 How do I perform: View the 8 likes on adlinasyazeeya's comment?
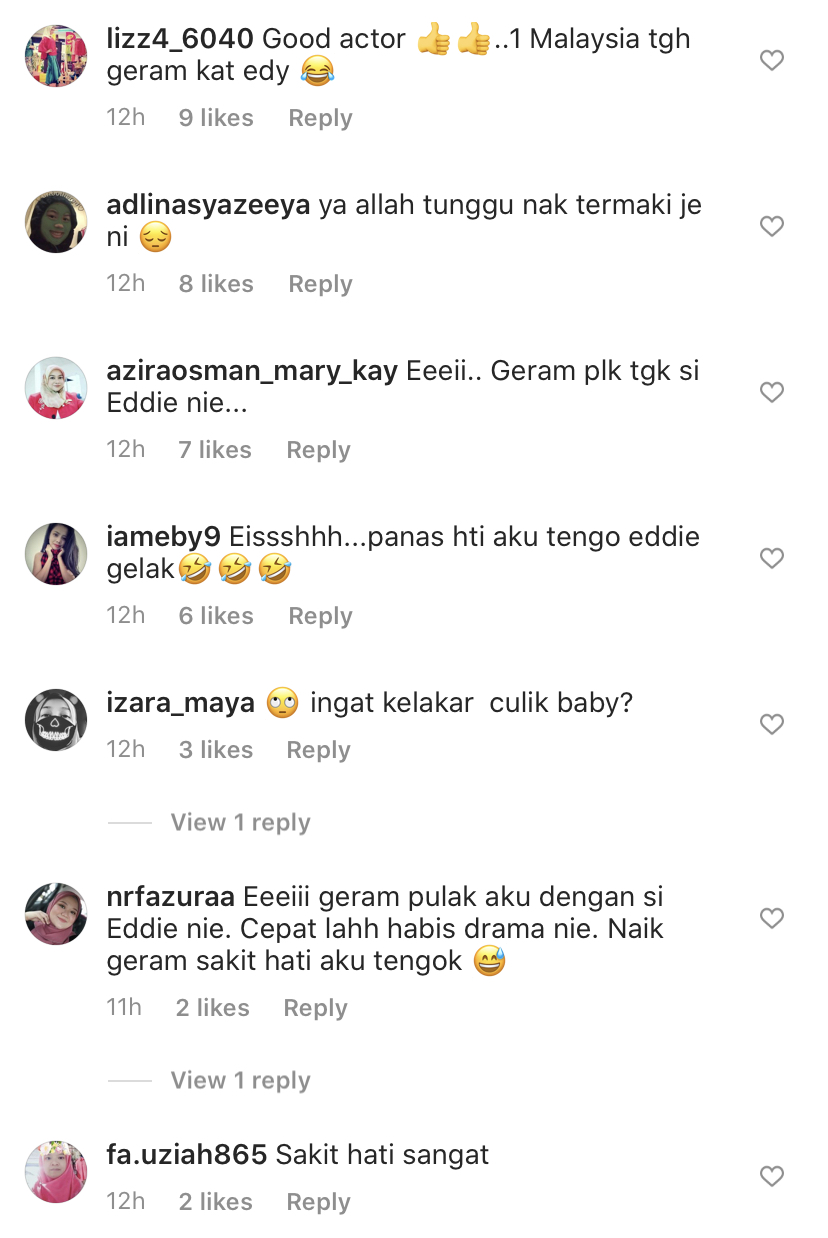pos(216,284)
